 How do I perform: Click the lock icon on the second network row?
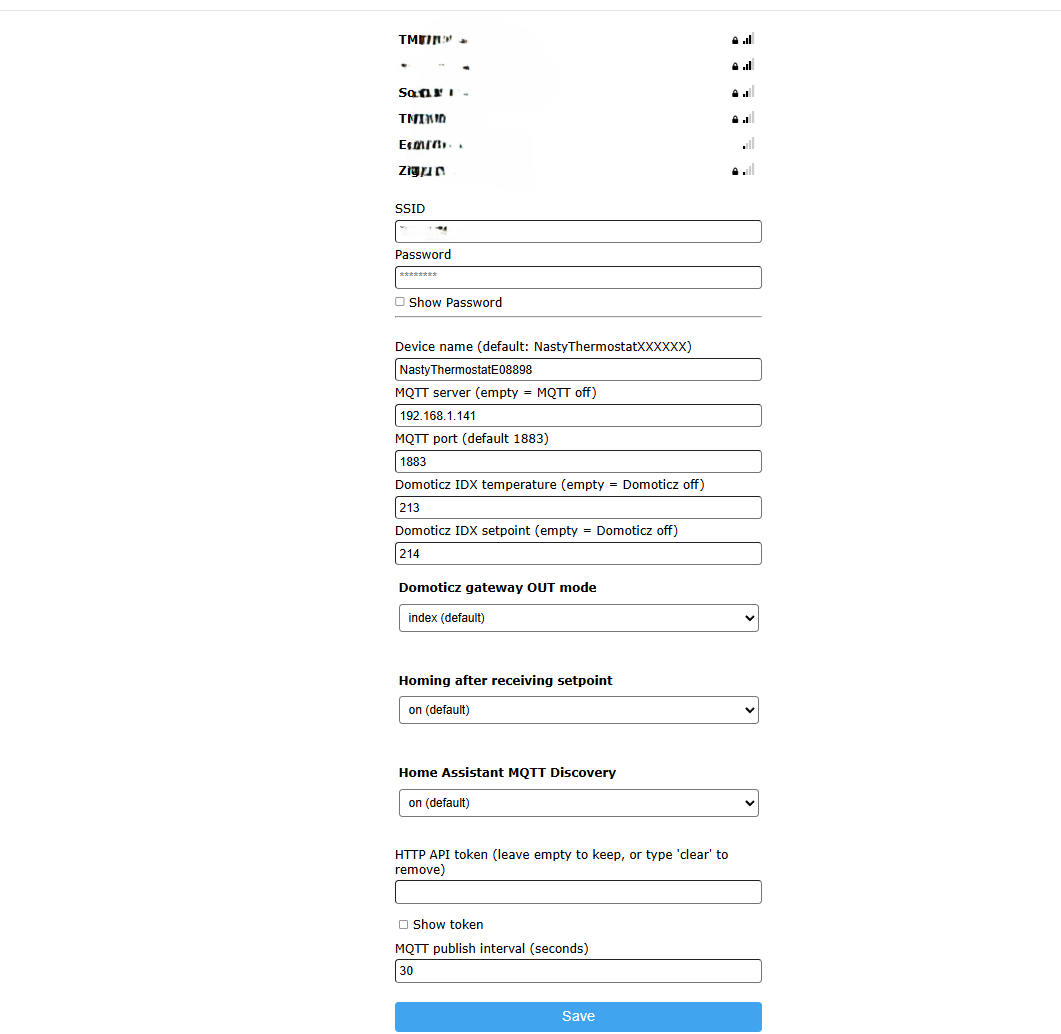(735, 65)
